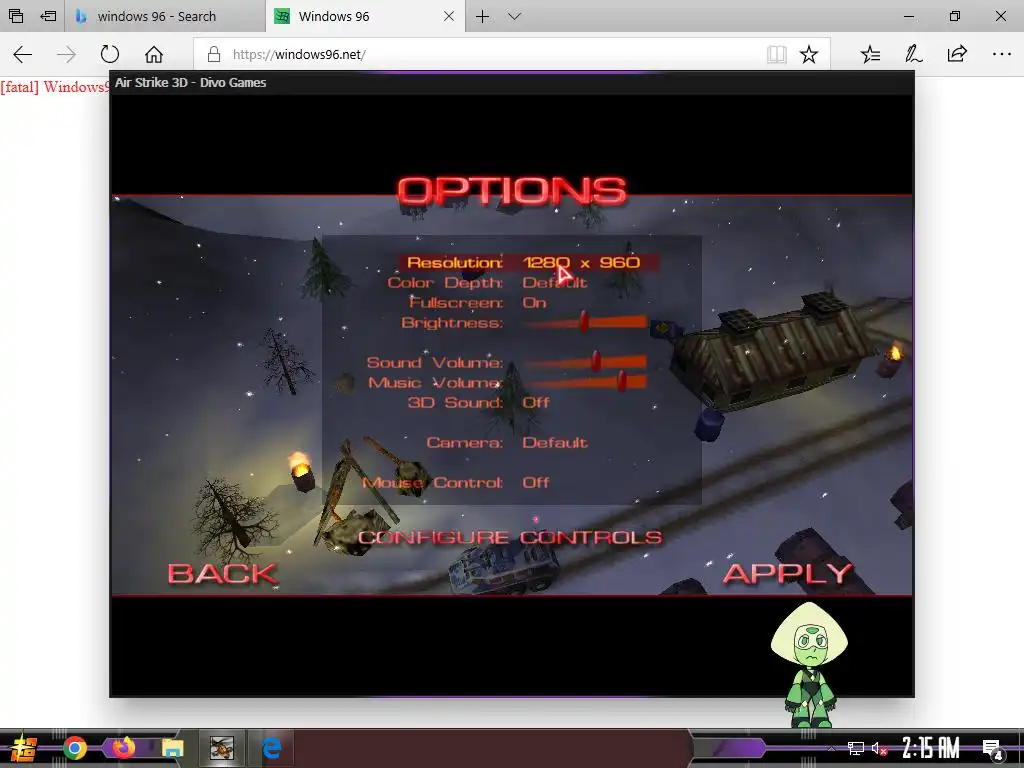This screenshot has height=768, width=1024.
Task: Adjust the Sound Volume slider handle
Action: (596, 361)
